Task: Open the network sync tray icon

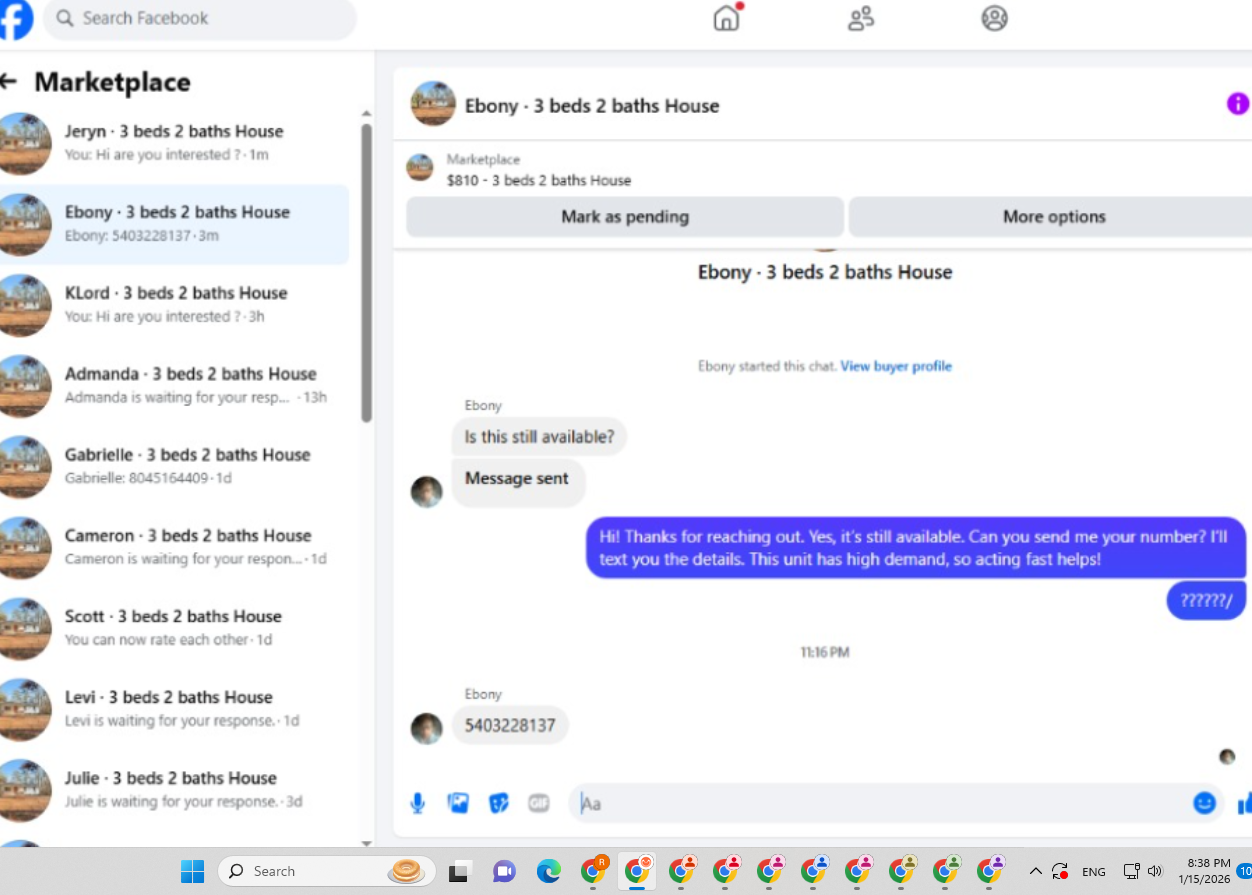Action: click(1061, 871)
